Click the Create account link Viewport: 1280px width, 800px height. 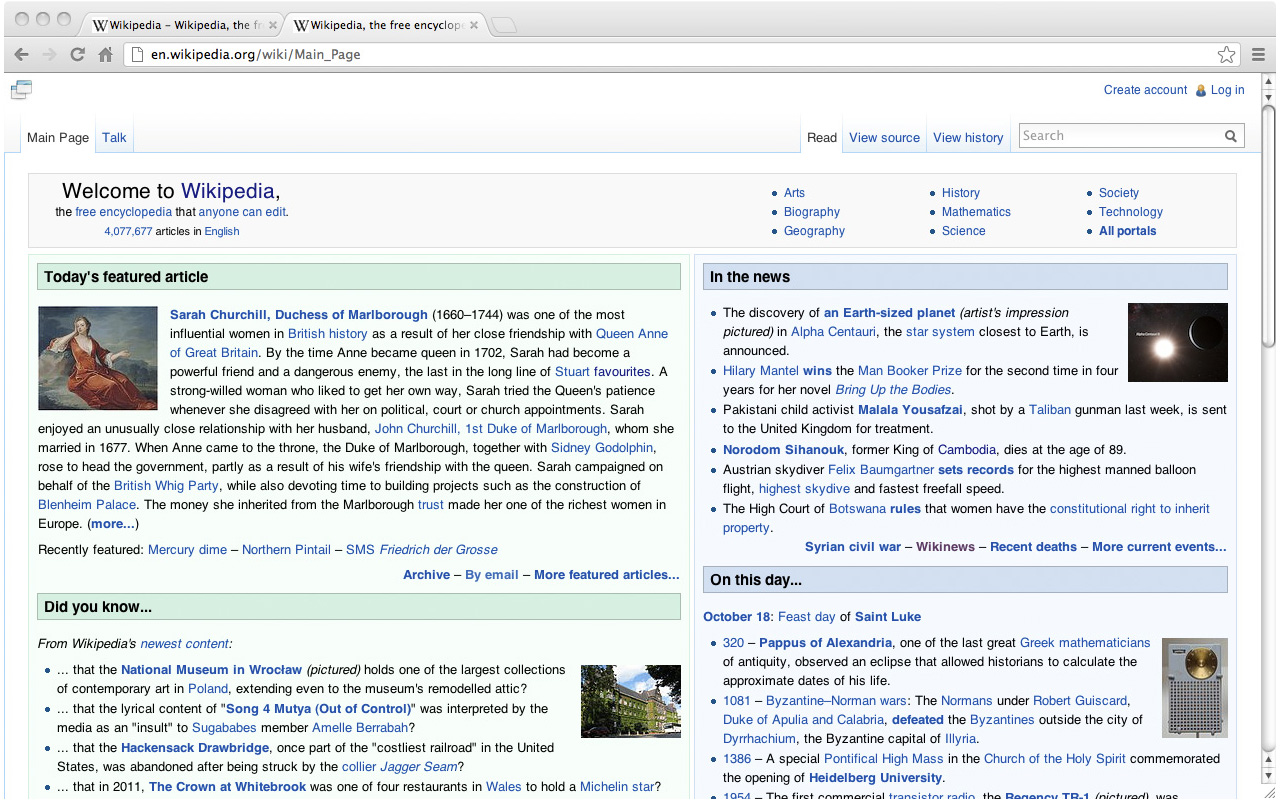point(1145,90)
